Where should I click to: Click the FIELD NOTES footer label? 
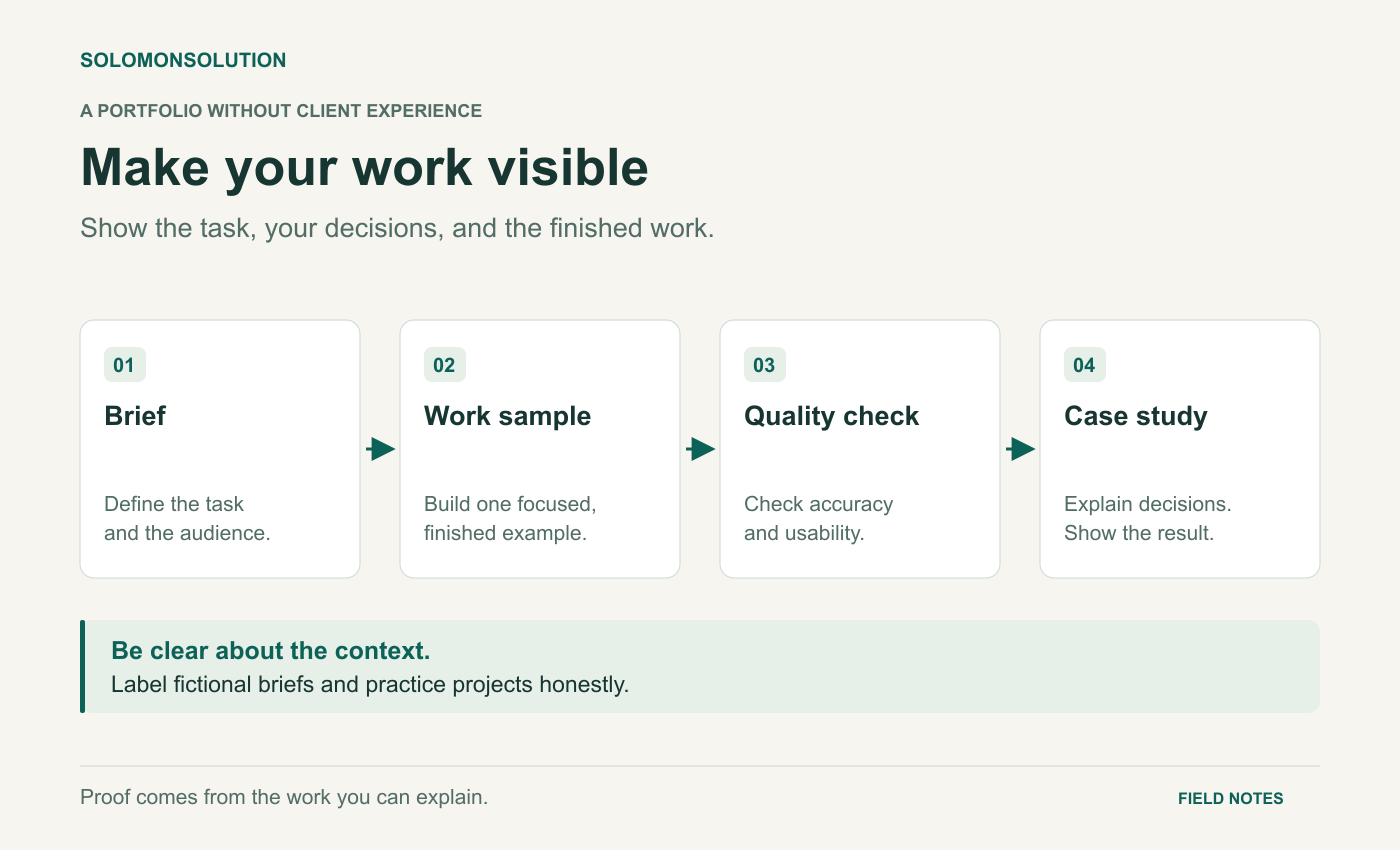pyautogui.click(x=1231, y=799)
